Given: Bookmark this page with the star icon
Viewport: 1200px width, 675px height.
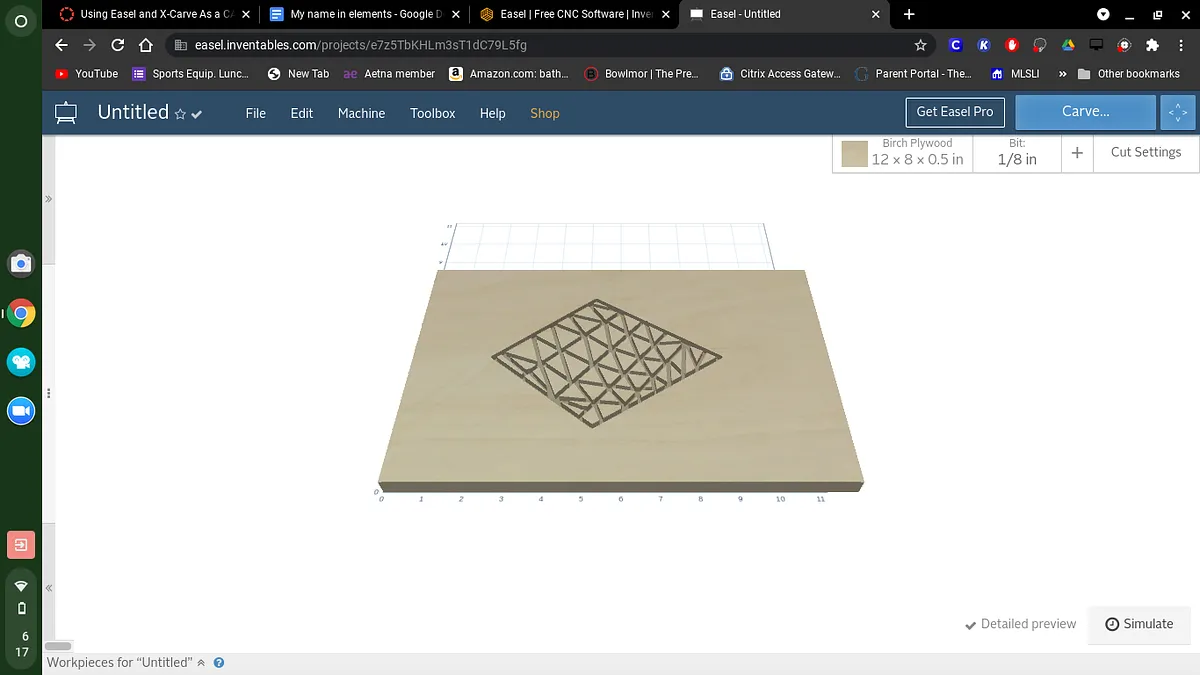Looking at the screenshot, I should [920, 45].
